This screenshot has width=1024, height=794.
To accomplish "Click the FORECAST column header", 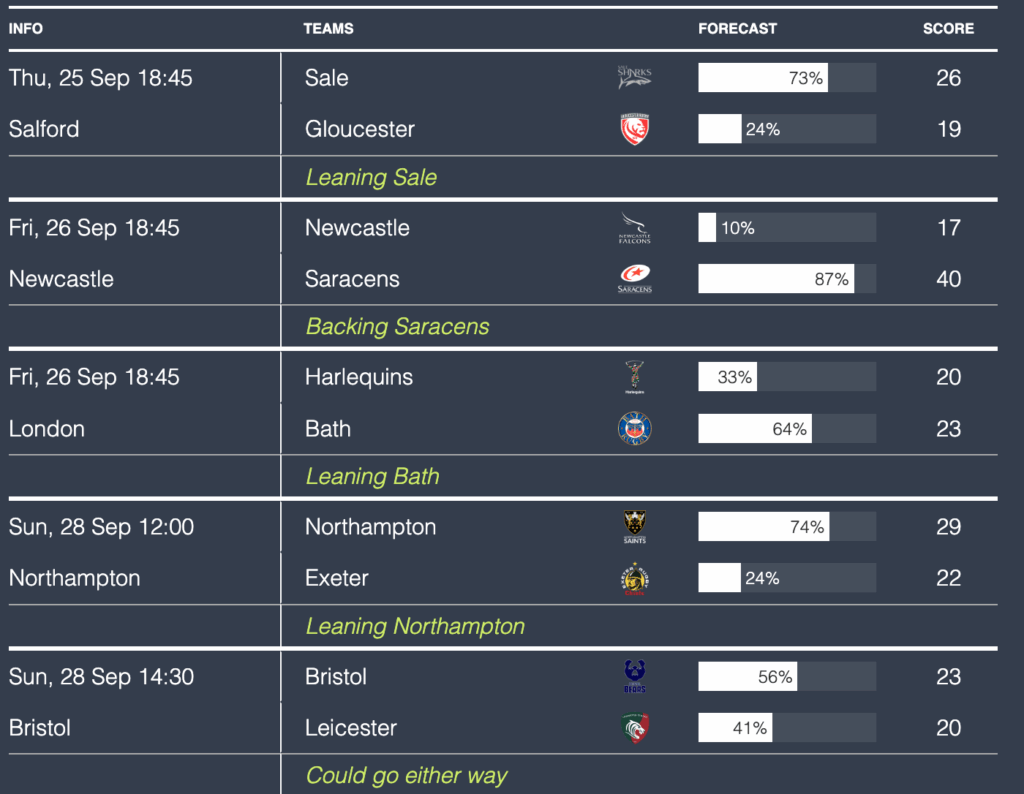I will click(x=737, y=29).
